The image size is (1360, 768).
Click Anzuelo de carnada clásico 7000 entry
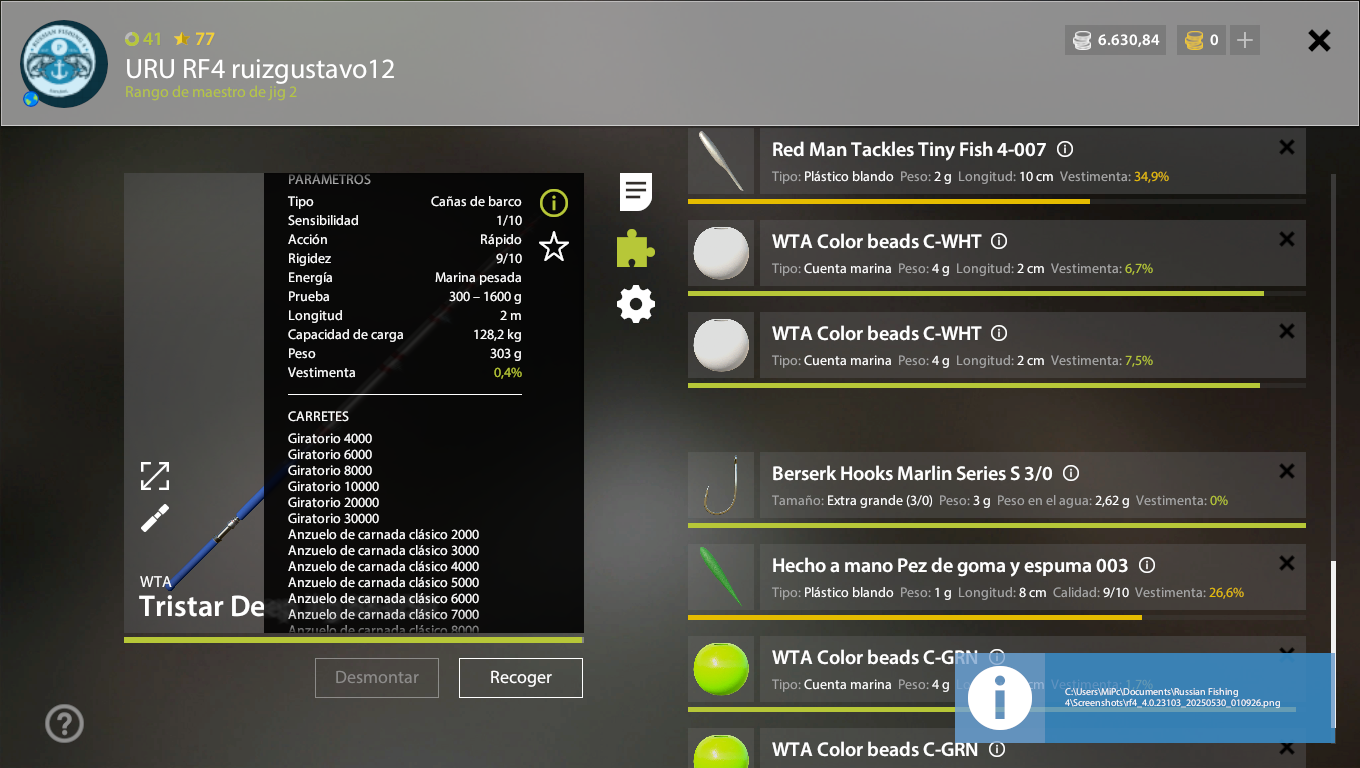(x=384, y=614)
